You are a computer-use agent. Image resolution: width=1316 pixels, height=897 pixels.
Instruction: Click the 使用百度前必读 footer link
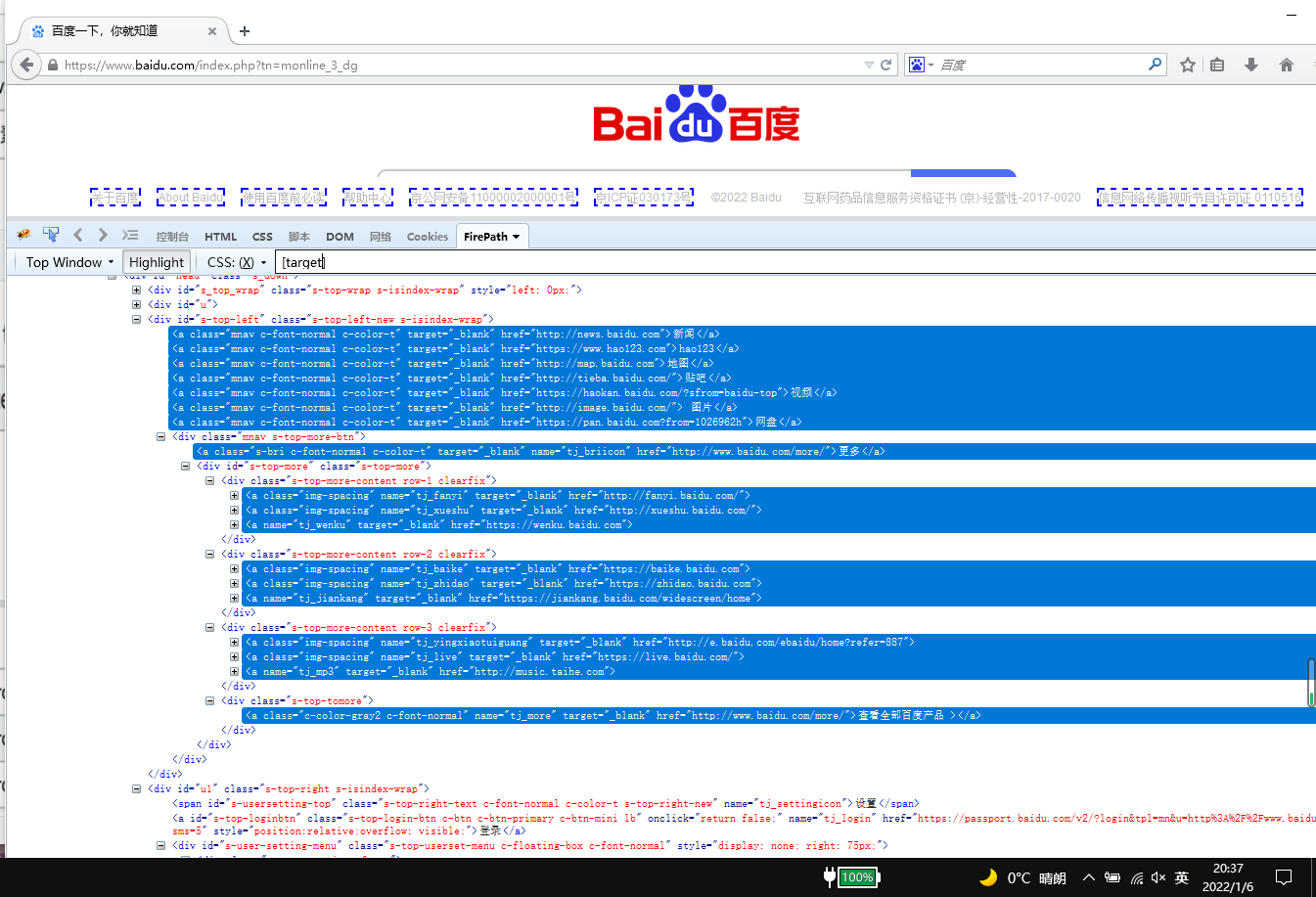click(x=284, y=197)
